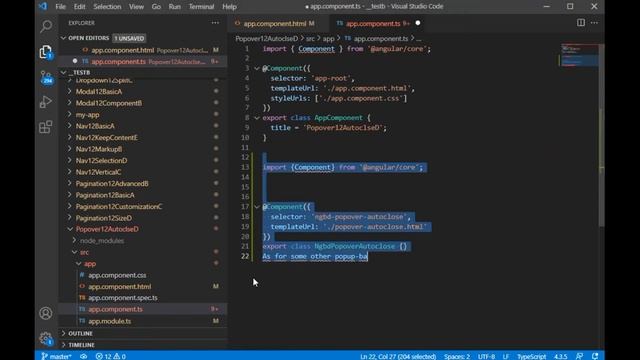Change language mode via TypeScript status item
This screenshot has height=360, width=640.
531,356
